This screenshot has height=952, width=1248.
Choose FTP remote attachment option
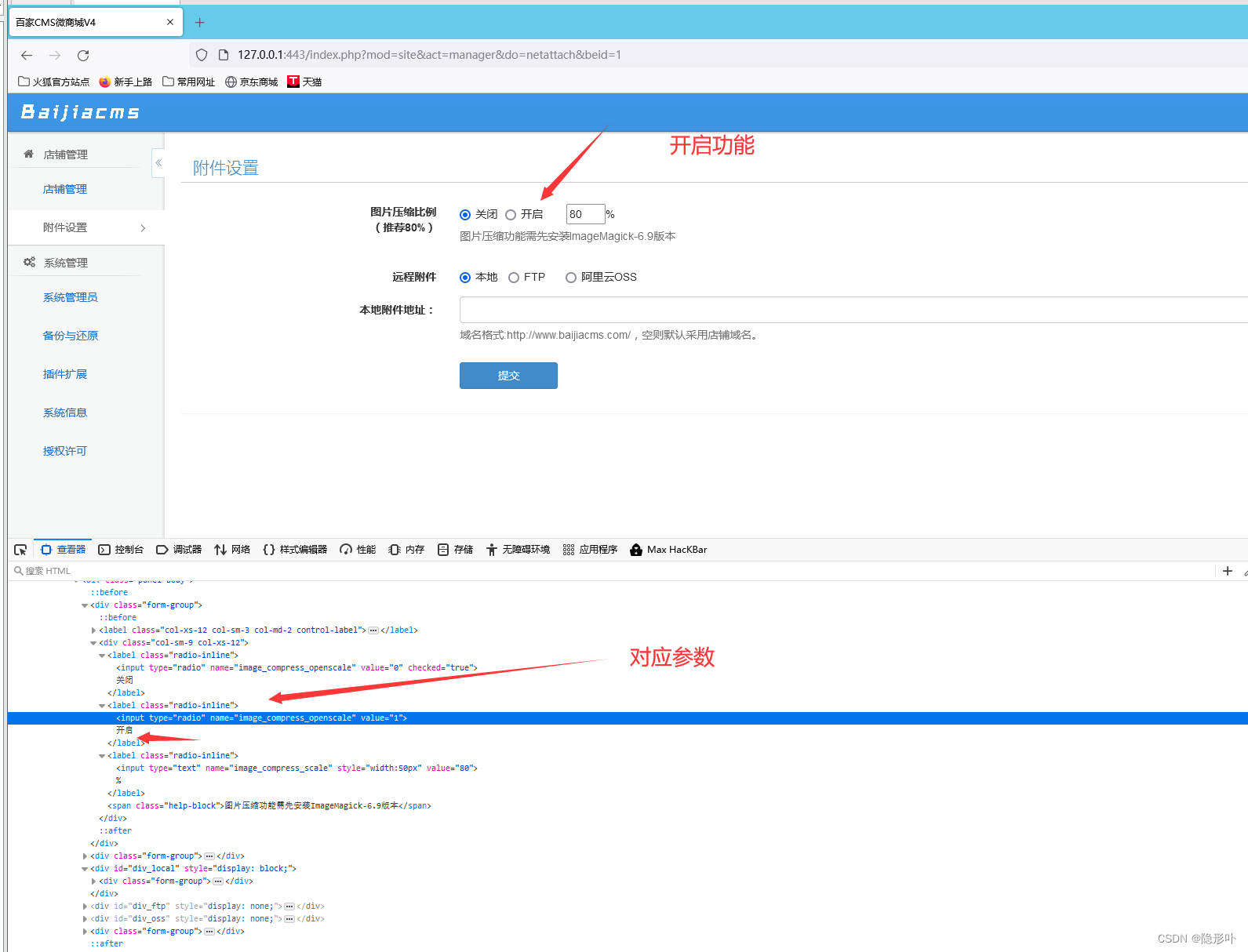pos(514,278)
